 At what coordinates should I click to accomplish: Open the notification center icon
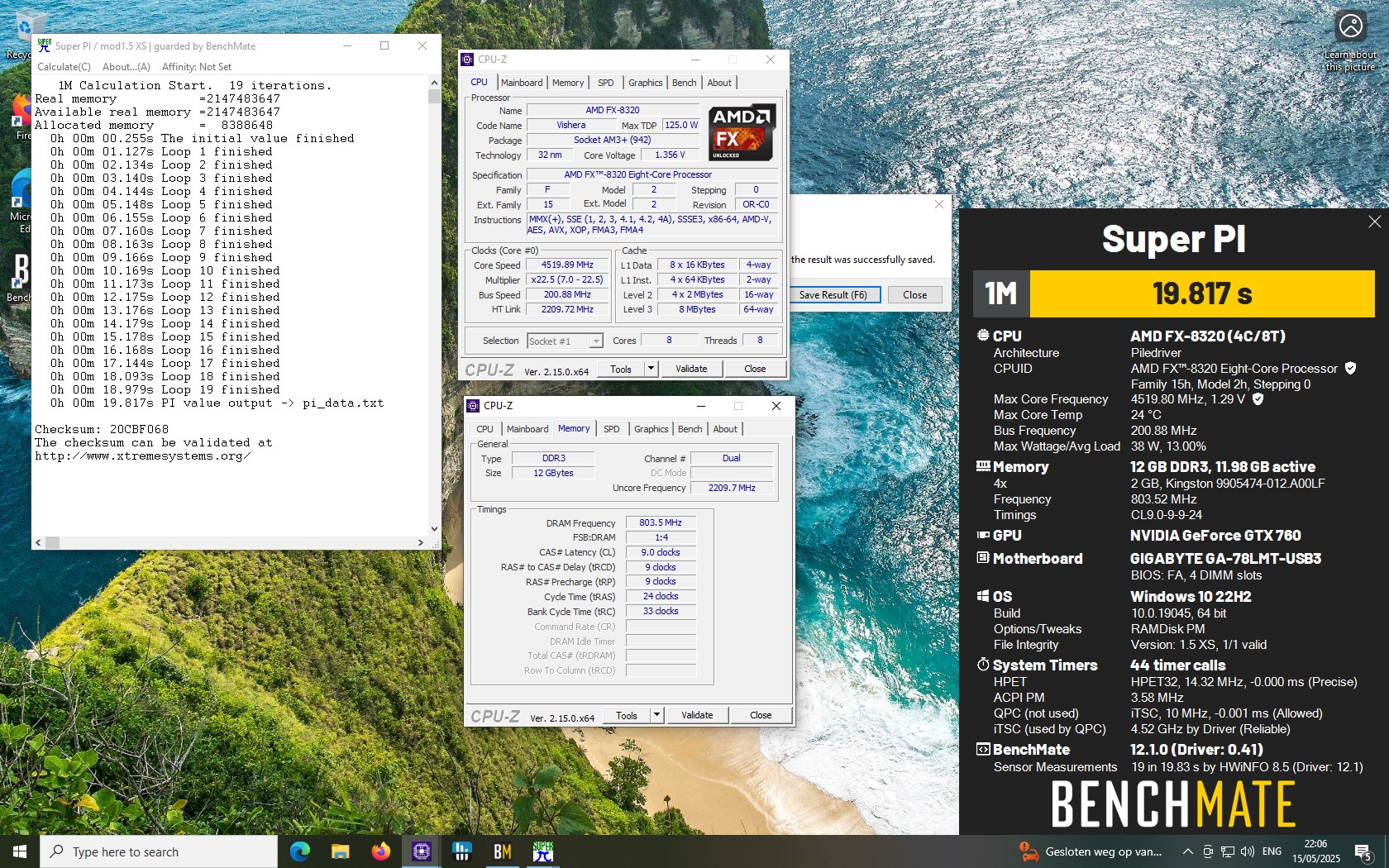click(x=1363, y=851)
